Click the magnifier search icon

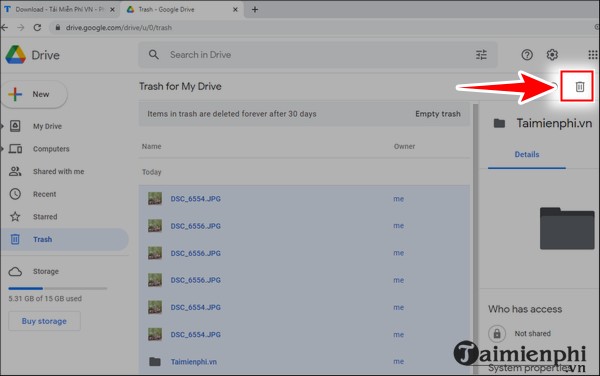(x=154, y=55)
